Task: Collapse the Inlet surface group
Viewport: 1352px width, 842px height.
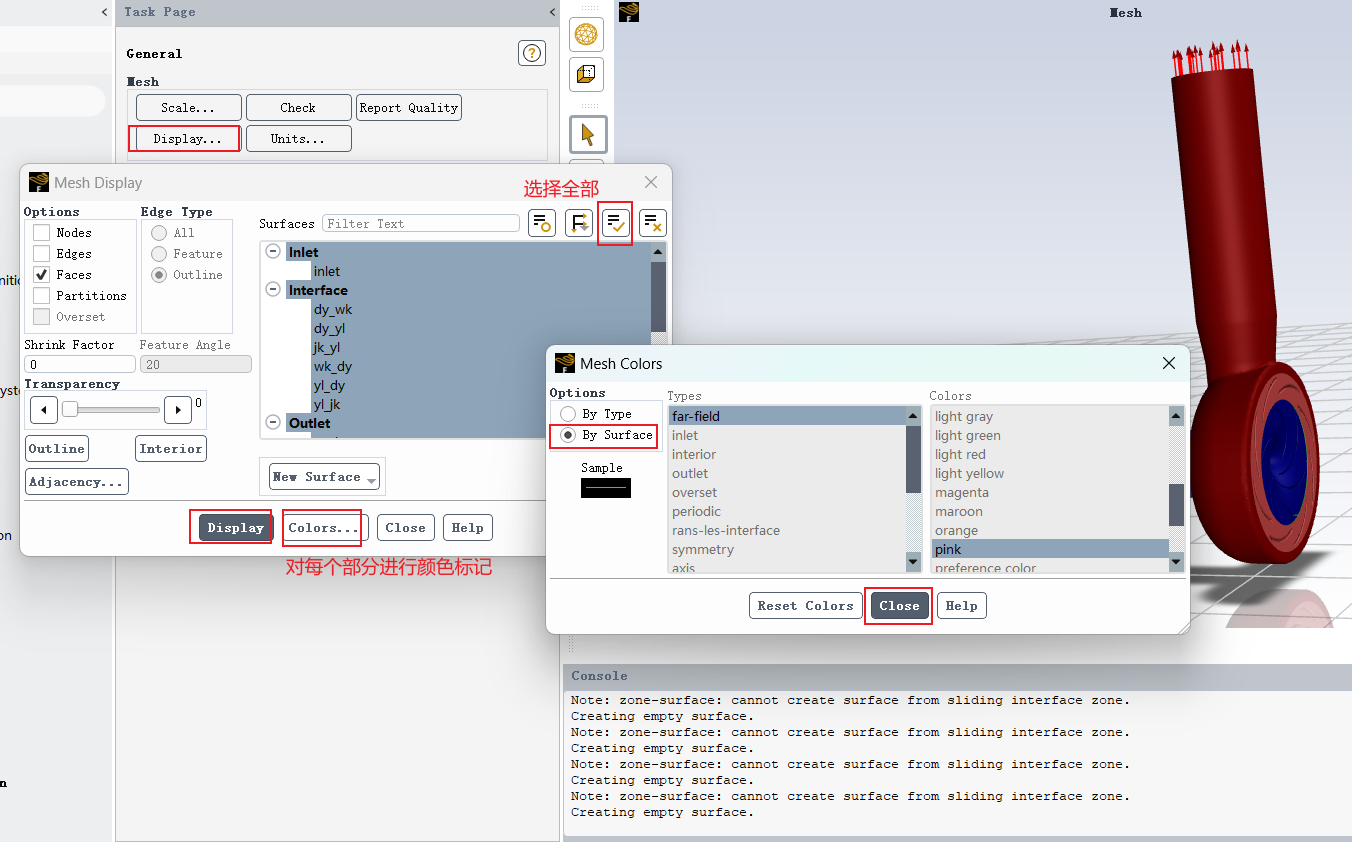Action: coord(273,252)
